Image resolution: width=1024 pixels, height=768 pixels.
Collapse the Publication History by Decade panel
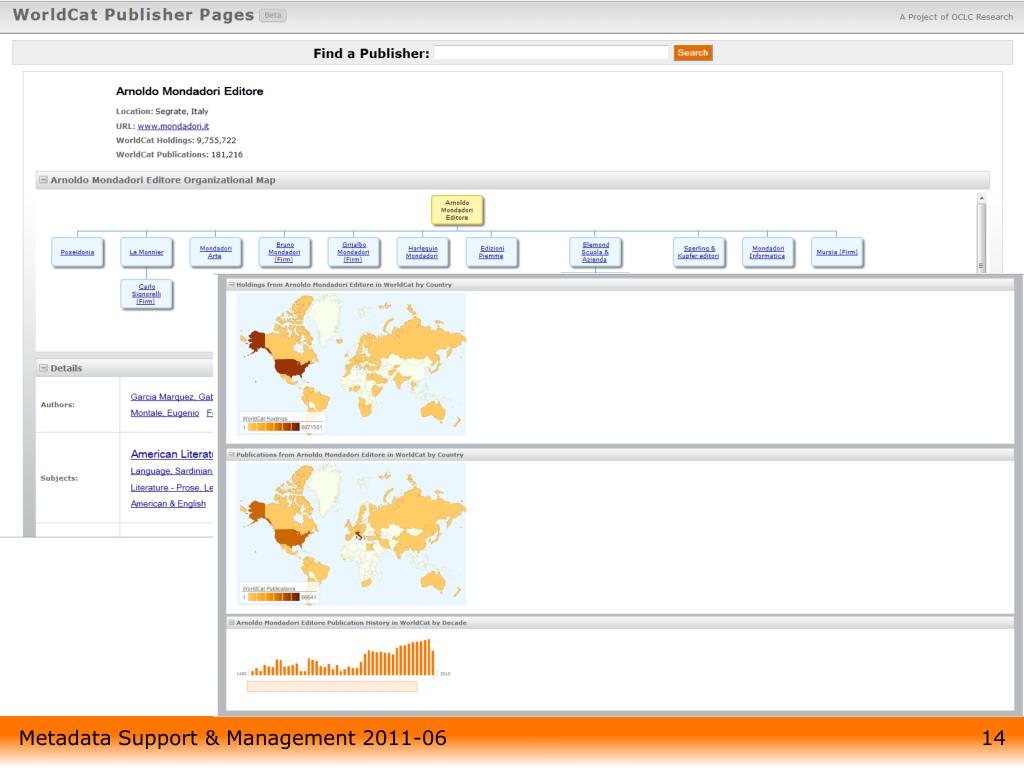(231, 623)
